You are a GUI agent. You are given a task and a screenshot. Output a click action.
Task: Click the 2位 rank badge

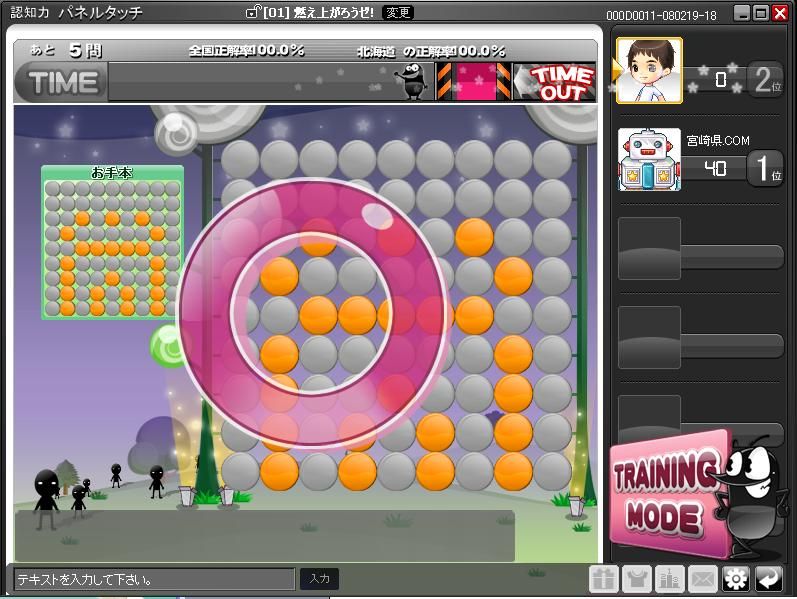[x=765, y=80]
